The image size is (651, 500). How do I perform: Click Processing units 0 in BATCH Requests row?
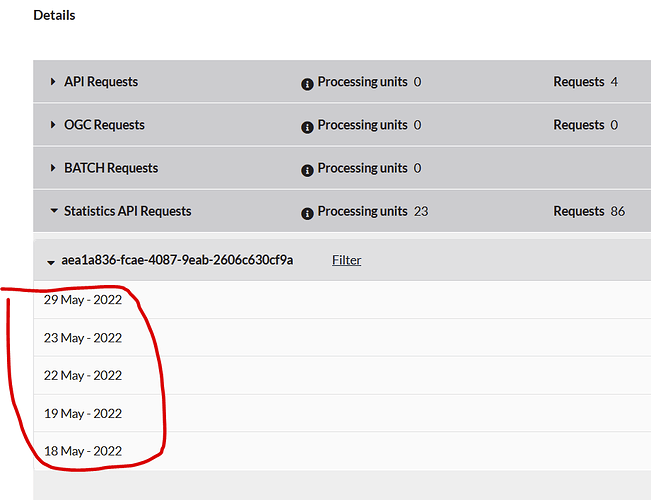tap(370, 168)
